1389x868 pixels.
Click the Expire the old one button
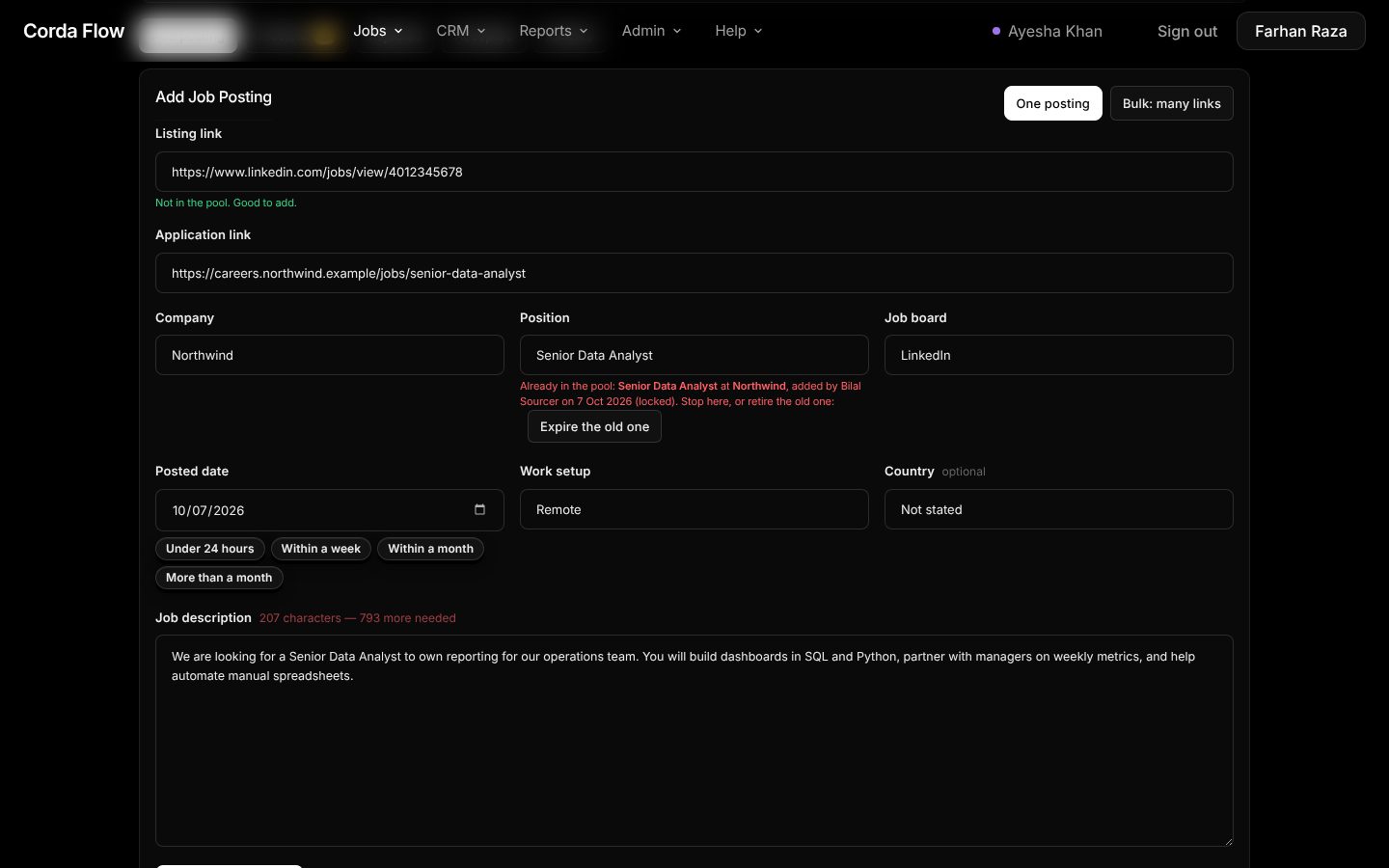click(x=594, y=426)
